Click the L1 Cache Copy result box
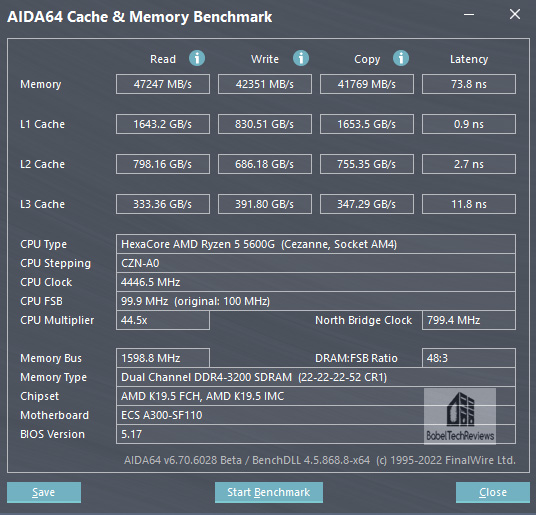536x515 pixels. point(367,124)
